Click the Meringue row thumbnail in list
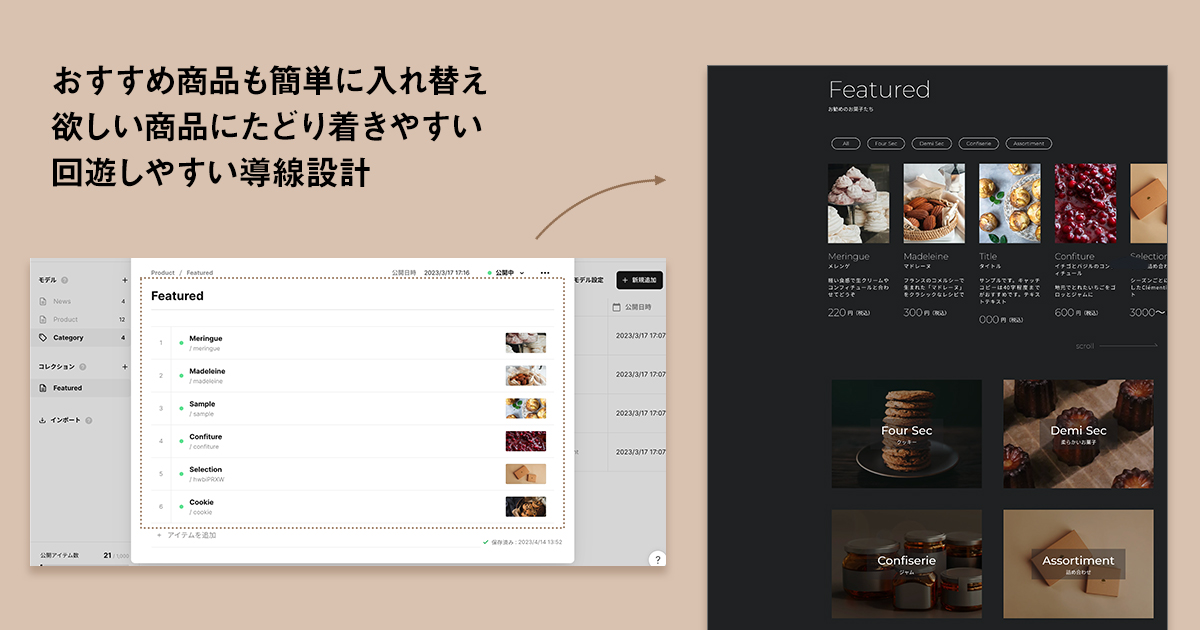1200x630 pixels. [526, 343]
